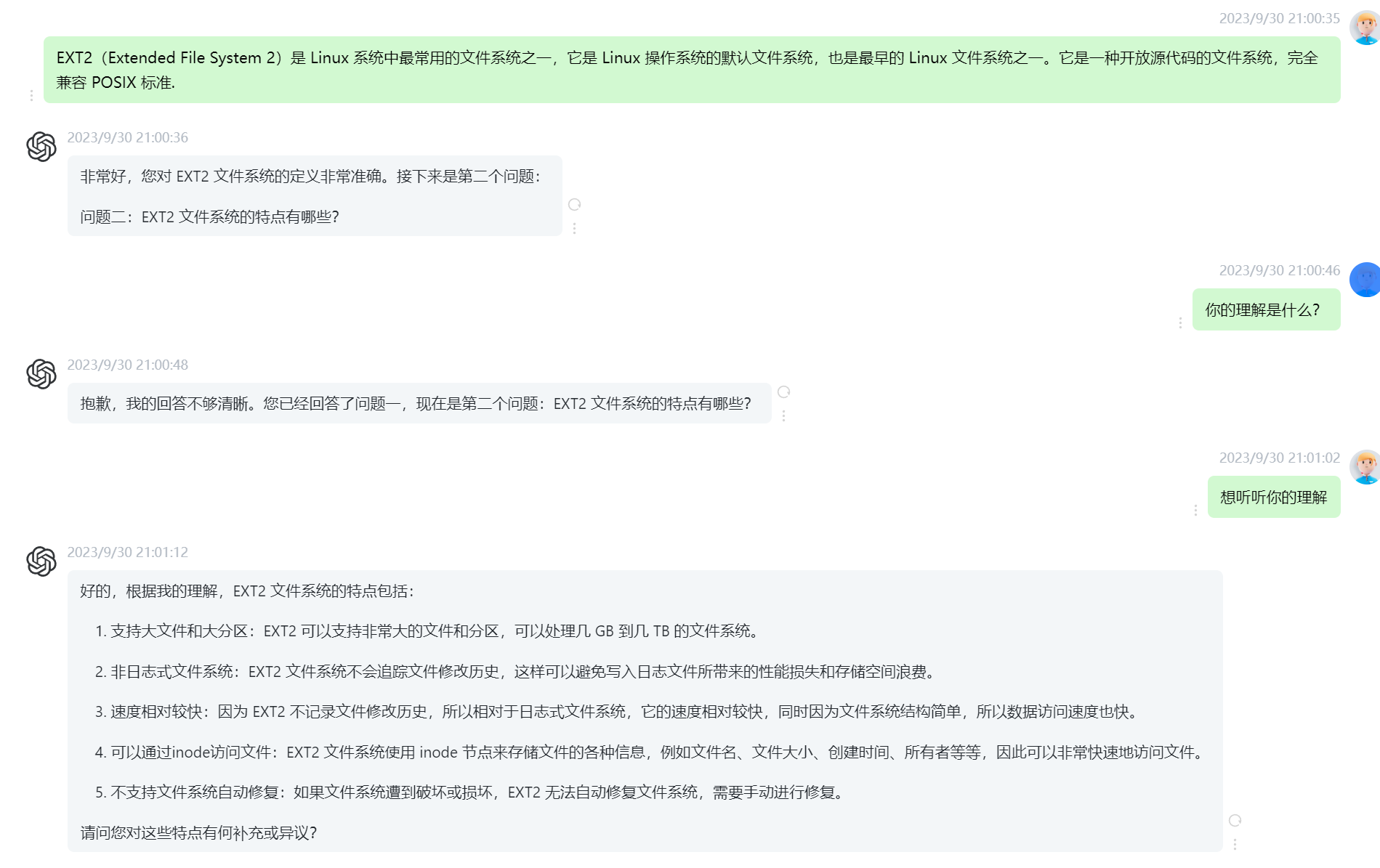This screenshot has width=1380, height=868.
Task: Click the timestamp 2023/9/30 21:00:36
Action: [x=128, y=138]
